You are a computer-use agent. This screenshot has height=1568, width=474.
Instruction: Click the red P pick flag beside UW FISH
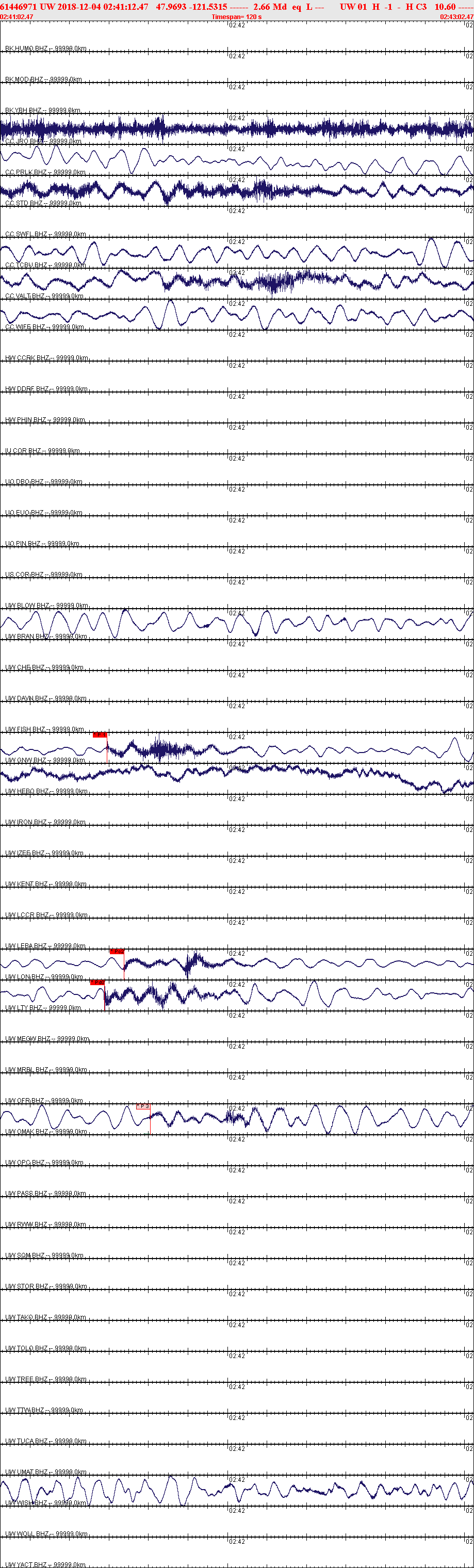(x=100, y=734)
